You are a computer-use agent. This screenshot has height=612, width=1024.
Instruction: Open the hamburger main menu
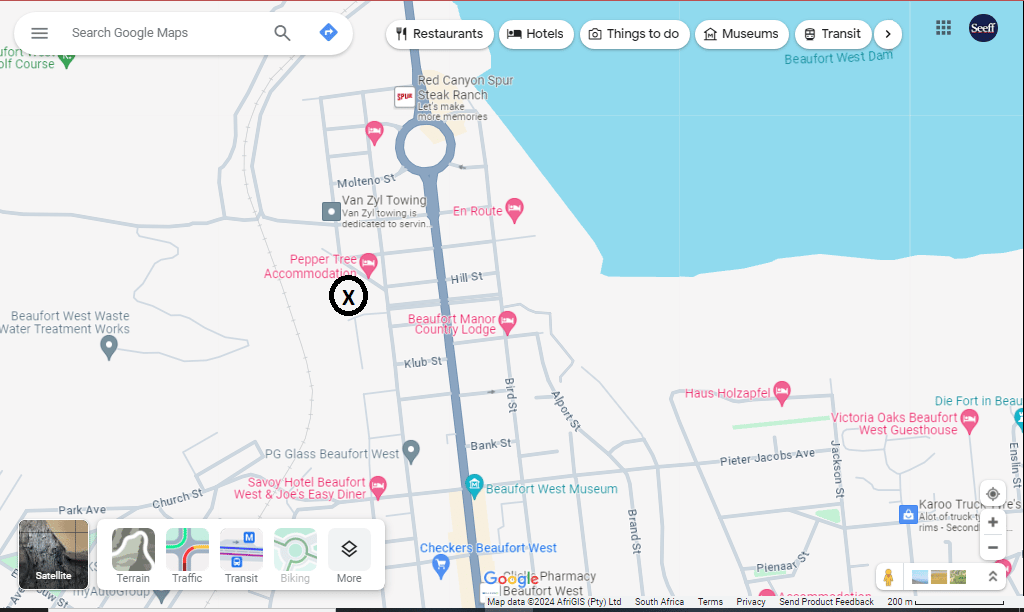coord(39,33)
